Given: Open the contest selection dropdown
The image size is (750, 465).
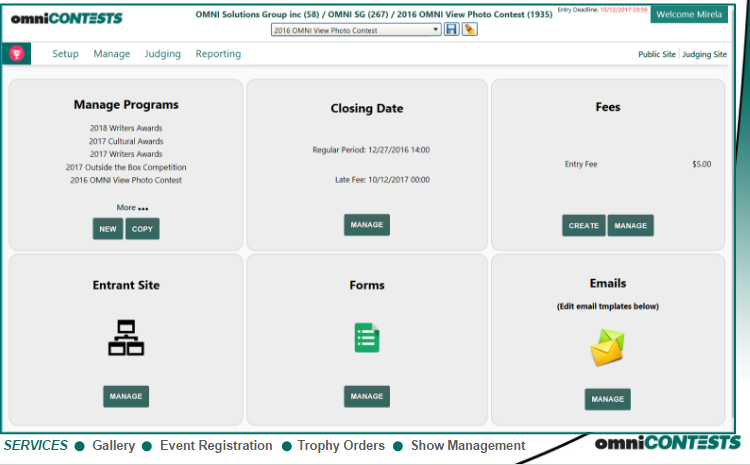Looking at the screenshot, I should pyautogui.click(x=356, y=30).
